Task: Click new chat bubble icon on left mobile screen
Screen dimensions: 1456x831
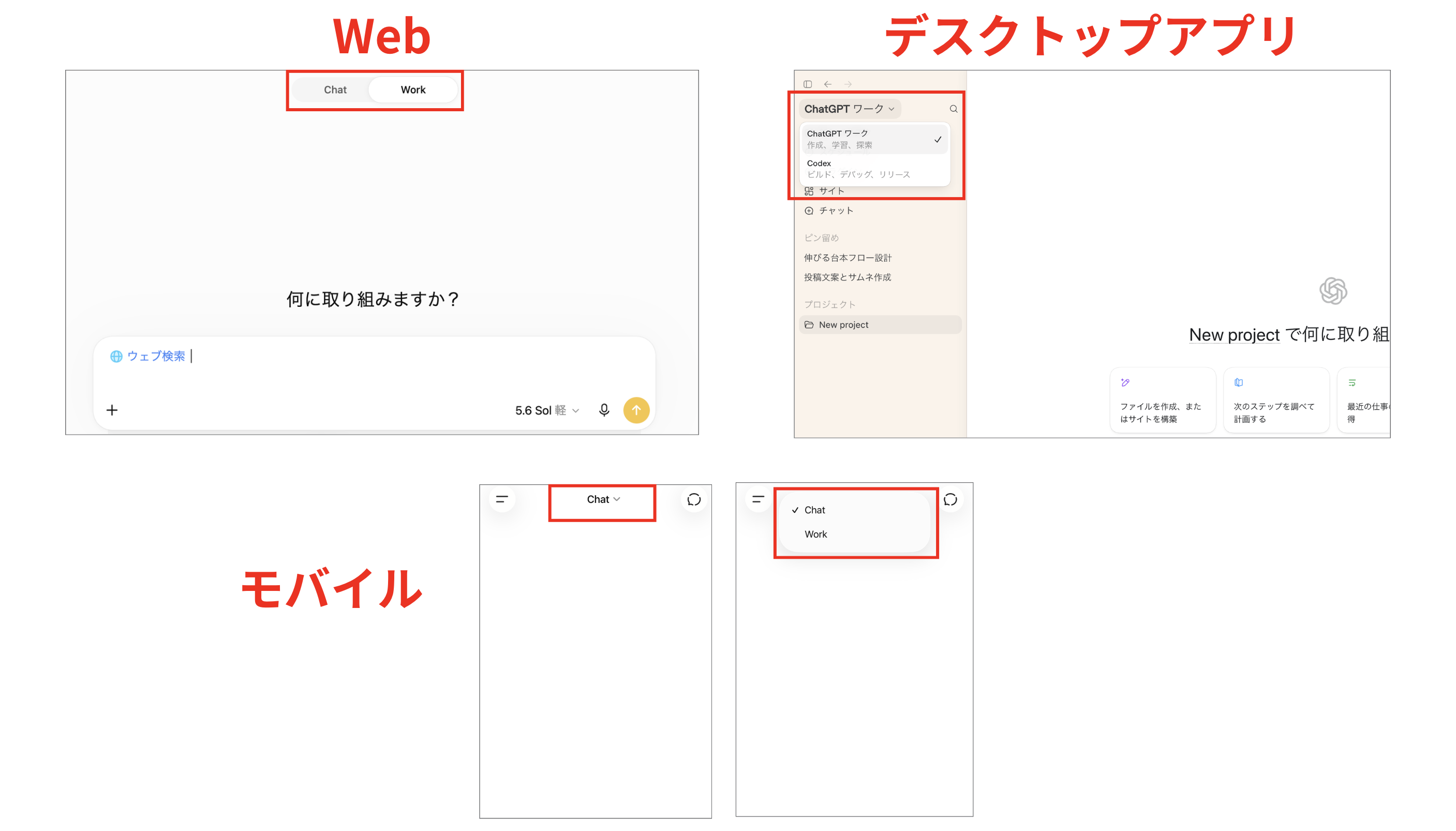Action: click(694, 499)
